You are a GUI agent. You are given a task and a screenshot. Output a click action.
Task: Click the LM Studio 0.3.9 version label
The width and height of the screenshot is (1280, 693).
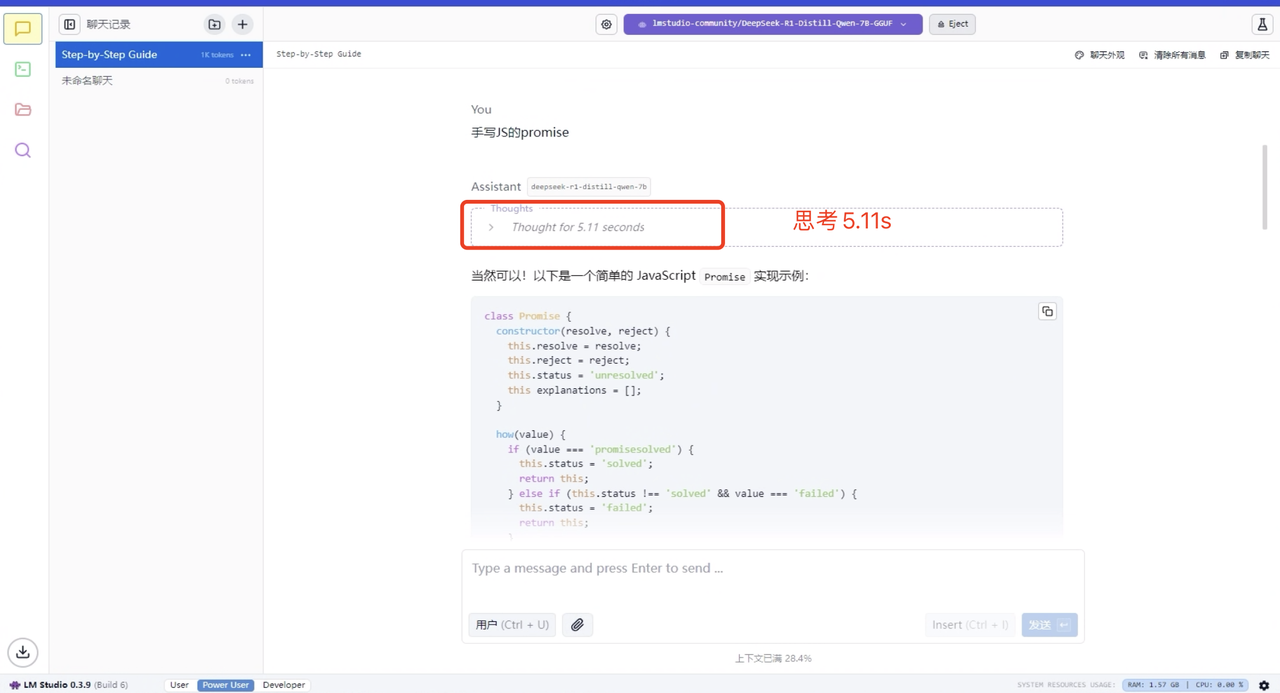[x=68, y=685]
